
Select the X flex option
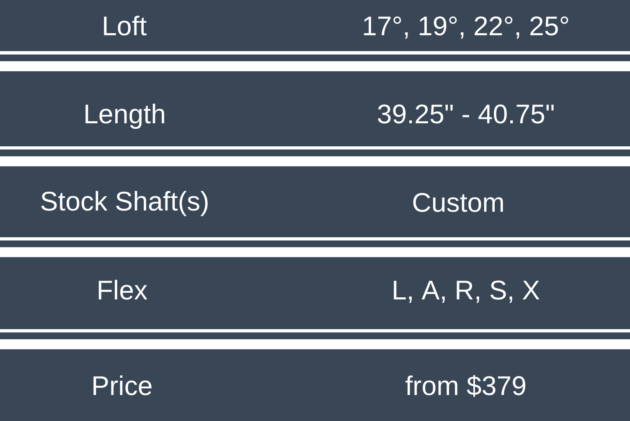pyautogui.click(x=530, y=291)
